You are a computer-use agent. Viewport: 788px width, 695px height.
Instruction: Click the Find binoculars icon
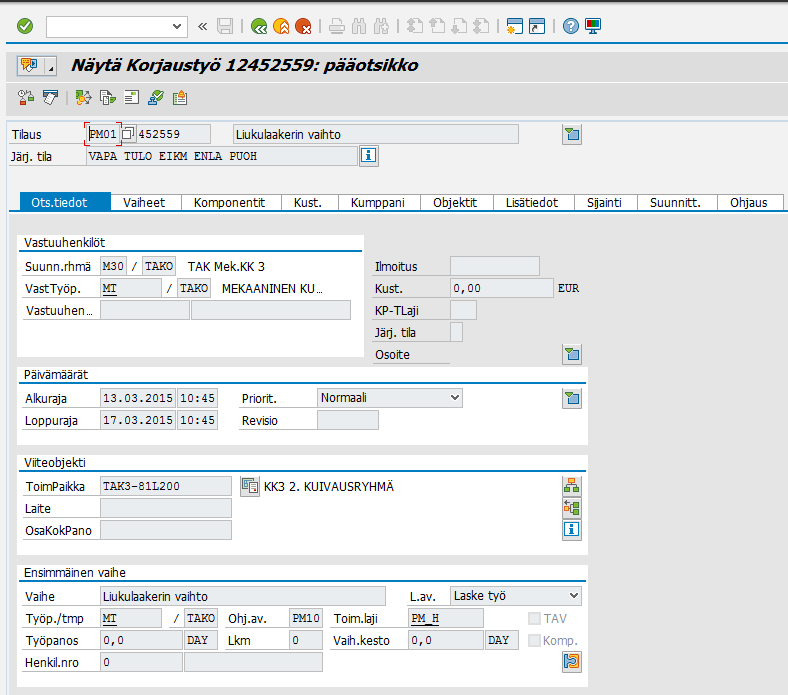pos(359,26)
